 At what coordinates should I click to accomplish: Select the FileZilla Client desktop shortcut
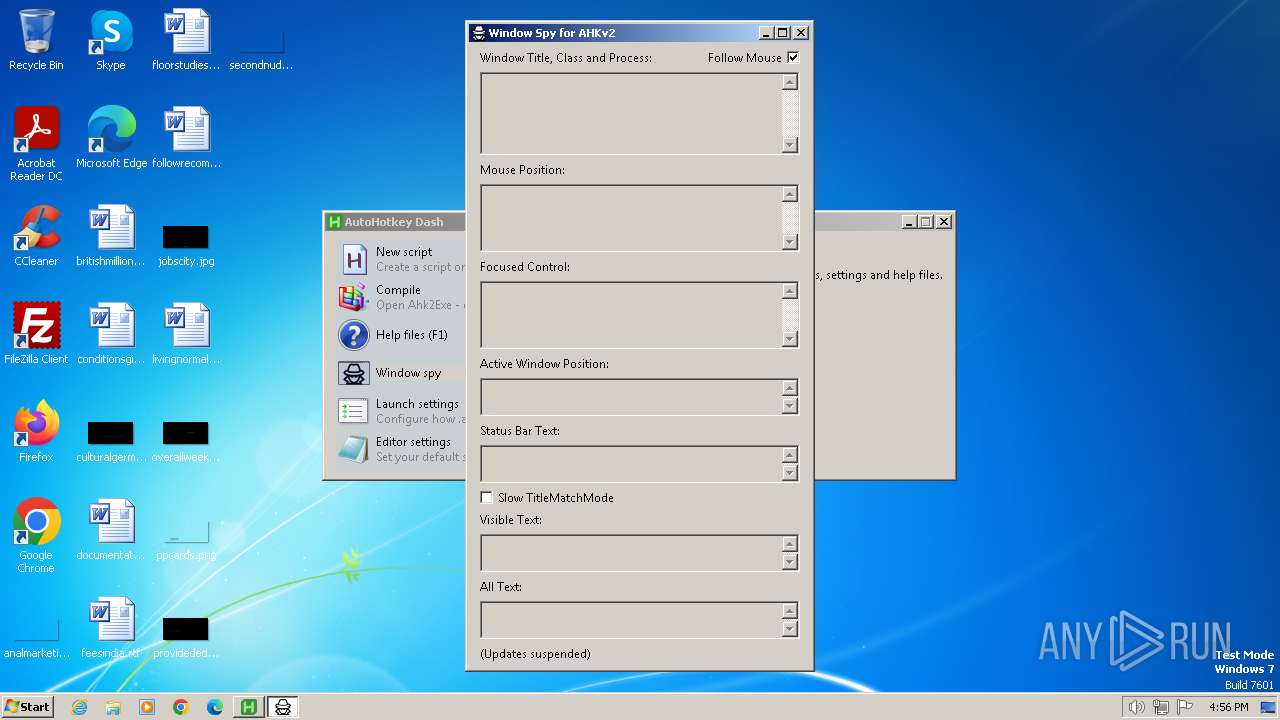pos(36,334)
